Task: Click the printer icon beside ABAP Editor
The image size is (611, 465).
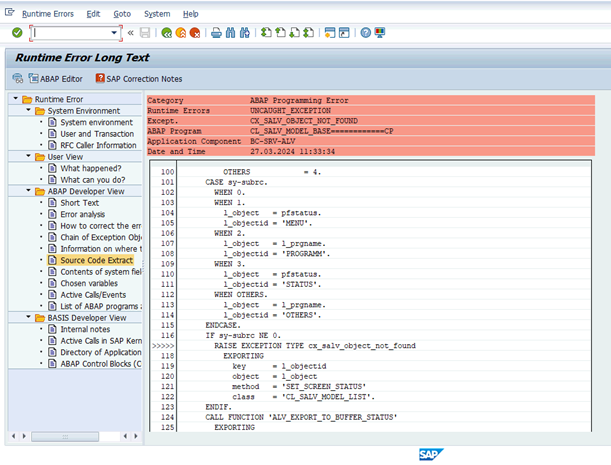Action: click(18, 78)
